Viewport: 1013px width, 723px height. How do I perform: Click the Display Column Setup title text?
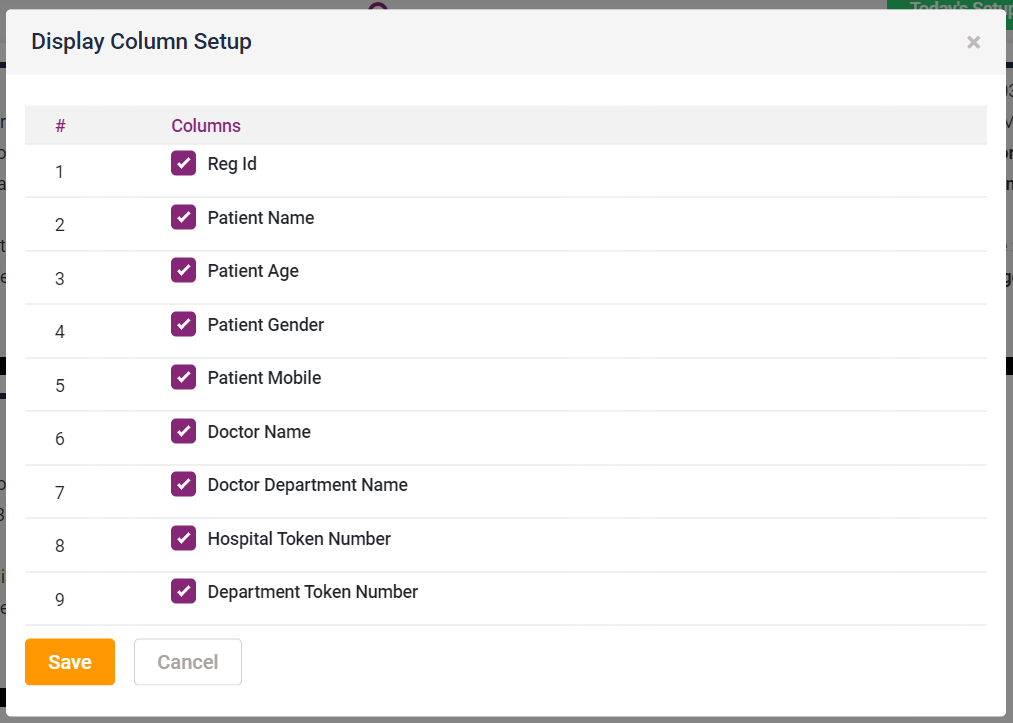pyautogui.click(x=141, y=42)
